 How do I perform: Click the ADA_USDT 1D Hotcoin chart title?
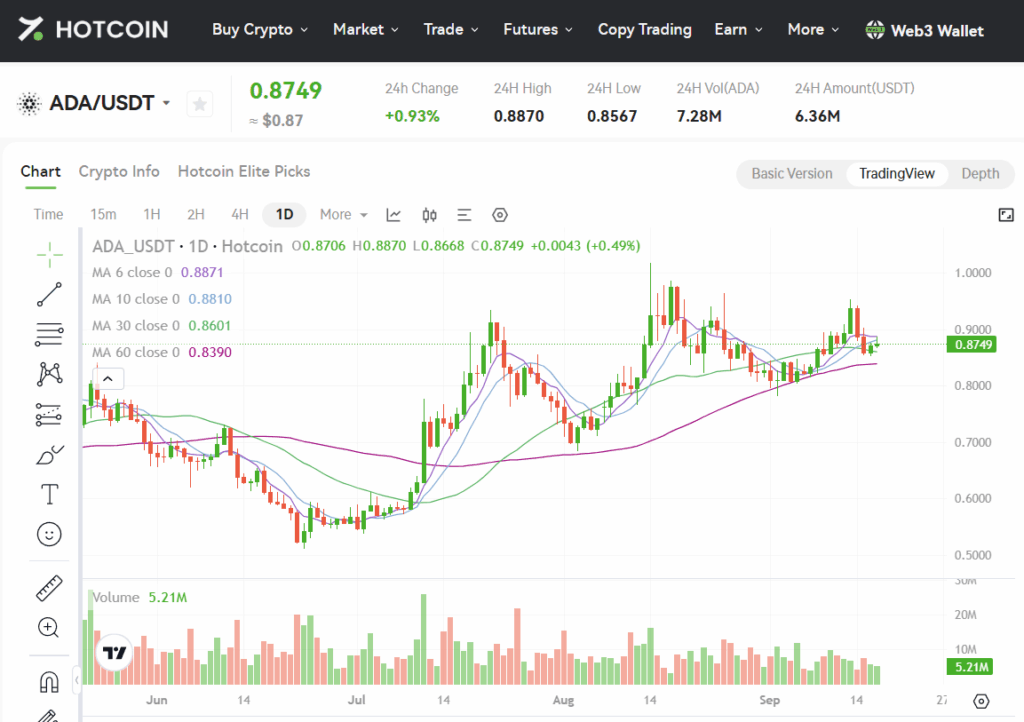click(187, 246)
